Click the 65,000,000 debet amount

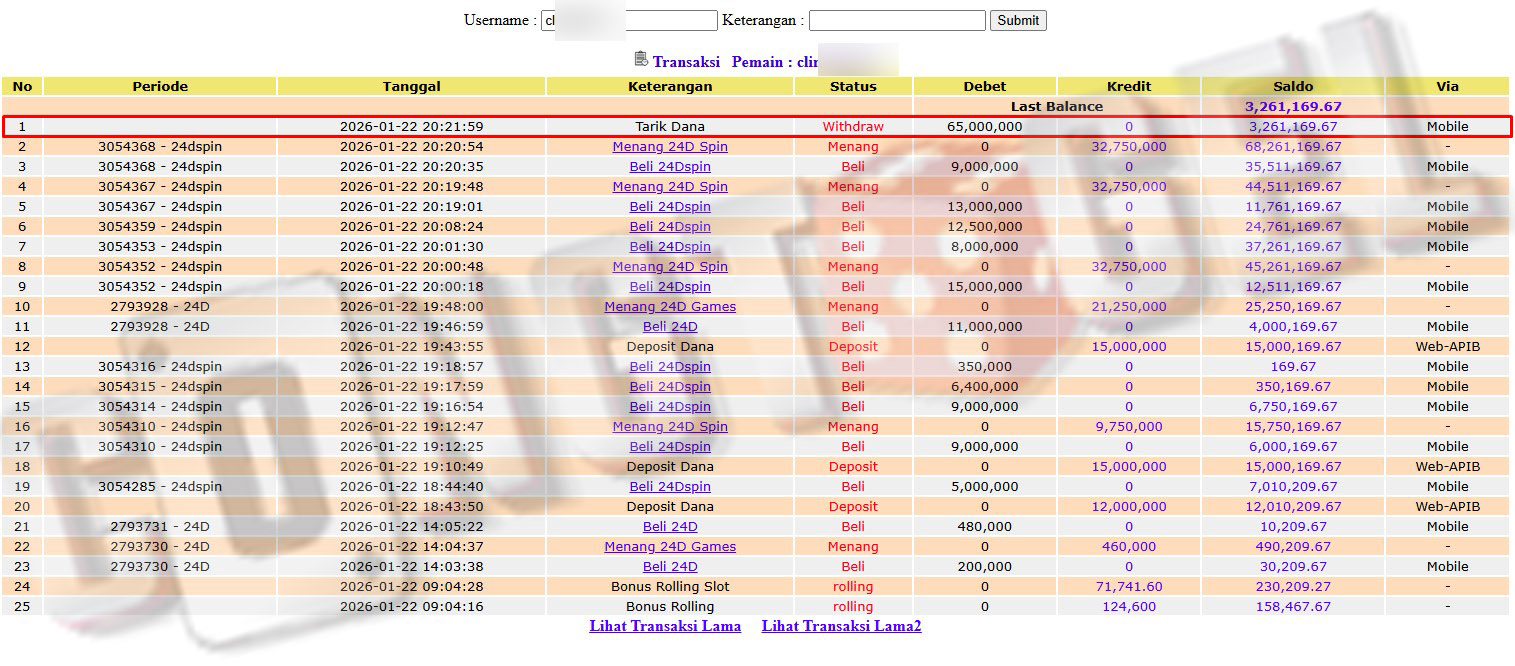pos(984,127)
